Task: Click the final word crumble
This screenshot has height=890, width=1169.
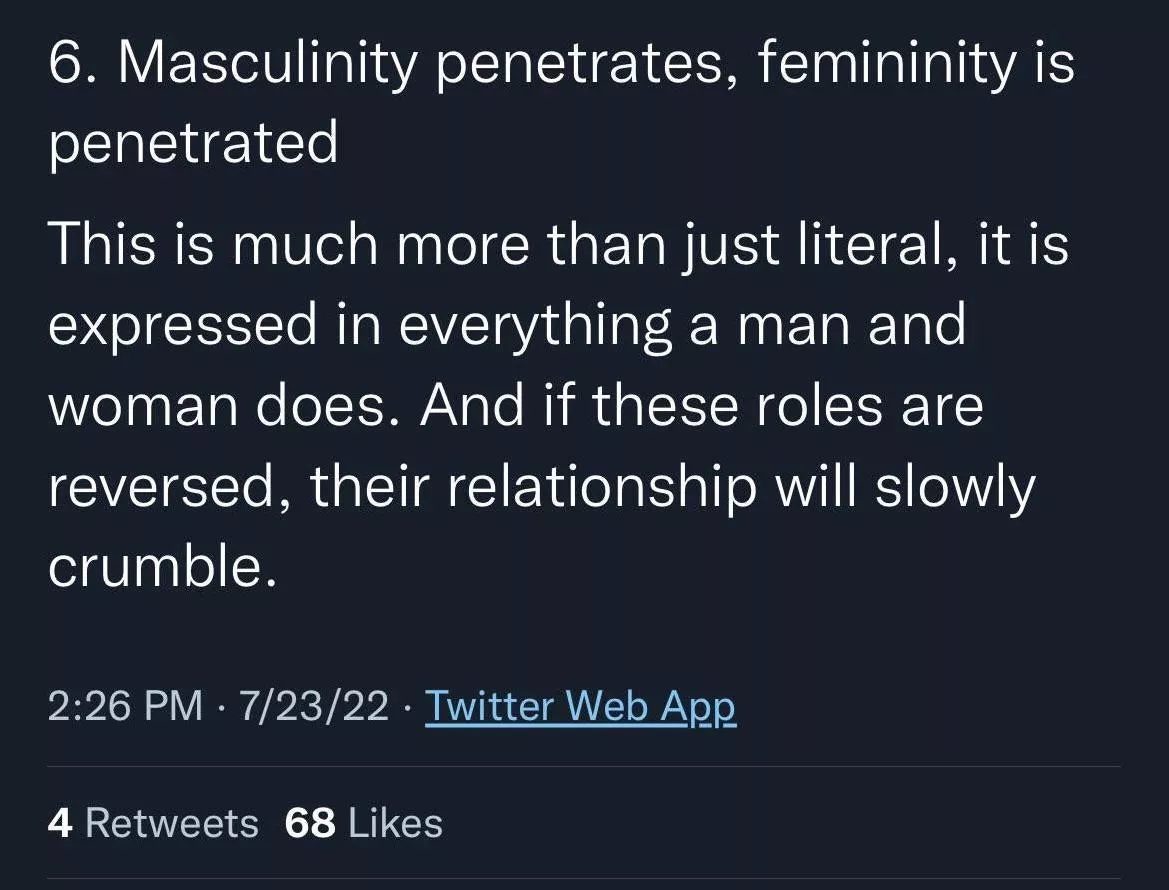Action: tap(160, 569)
